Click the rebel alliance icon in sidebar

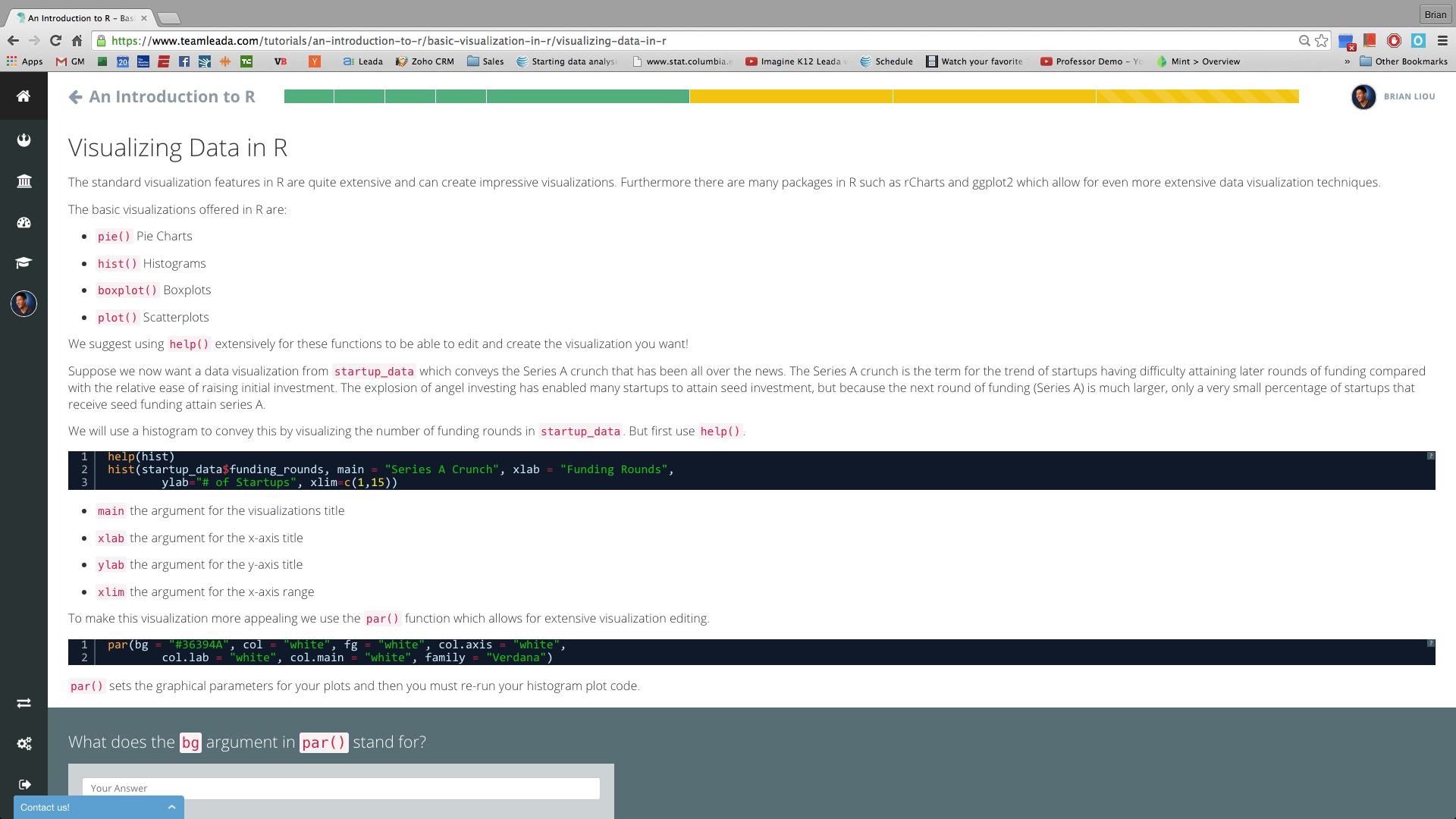coord(24,140)
